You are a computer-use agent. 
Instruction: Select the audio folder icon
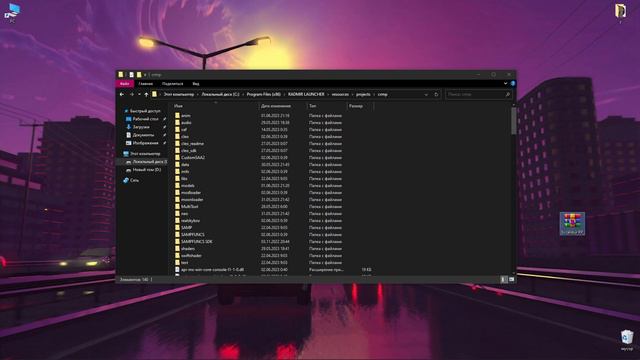(x=178, y=122)
